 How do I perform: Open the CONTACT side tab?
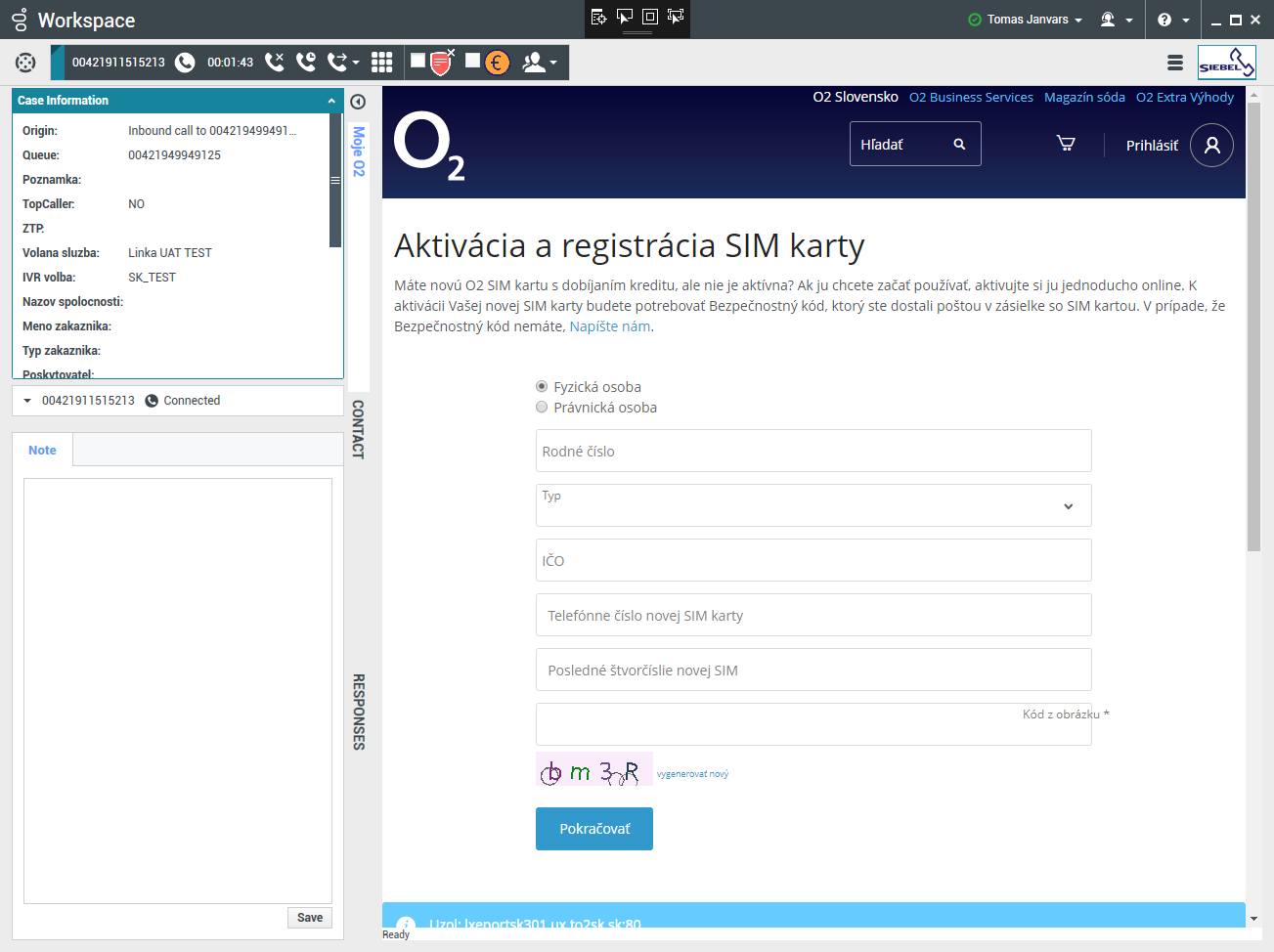point(359,429)
